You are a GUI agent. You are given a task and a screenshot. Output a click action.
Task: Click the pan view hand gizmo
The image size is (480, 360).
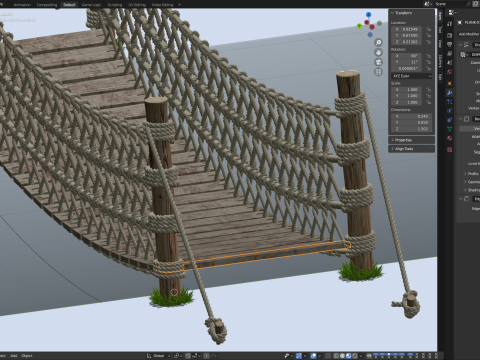click(x=378, y=52)
